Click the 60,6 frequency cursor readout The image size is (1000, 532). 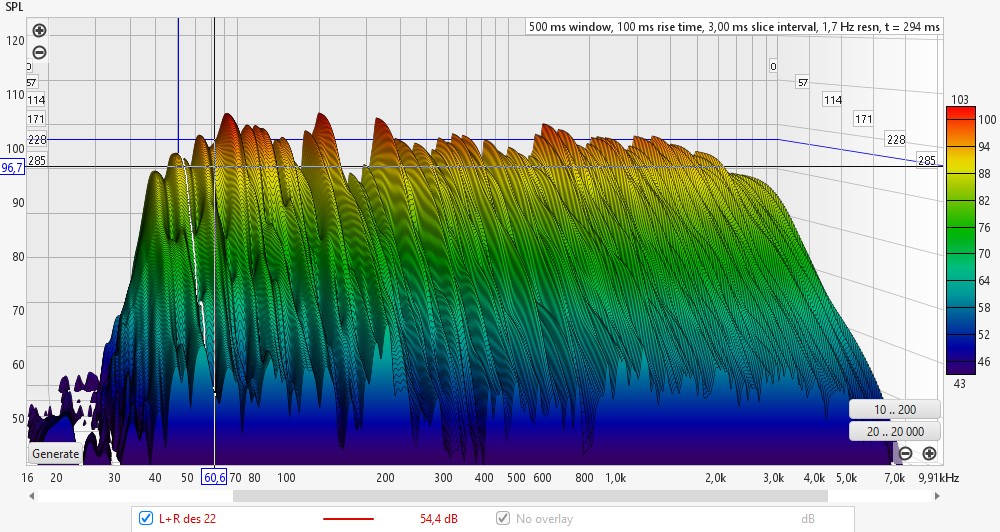coord(214,477)
